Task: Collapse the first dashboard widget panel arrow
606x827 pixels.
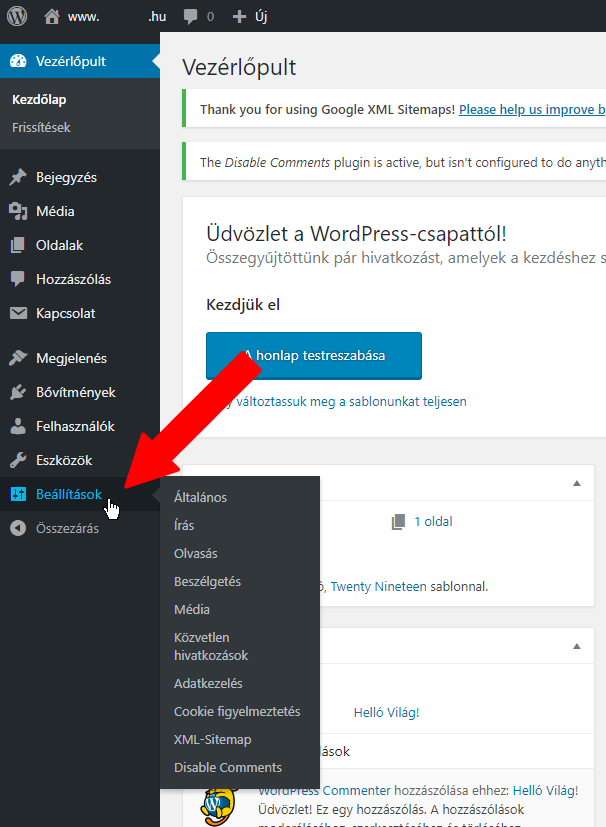Action: click(x=577, y=483)
